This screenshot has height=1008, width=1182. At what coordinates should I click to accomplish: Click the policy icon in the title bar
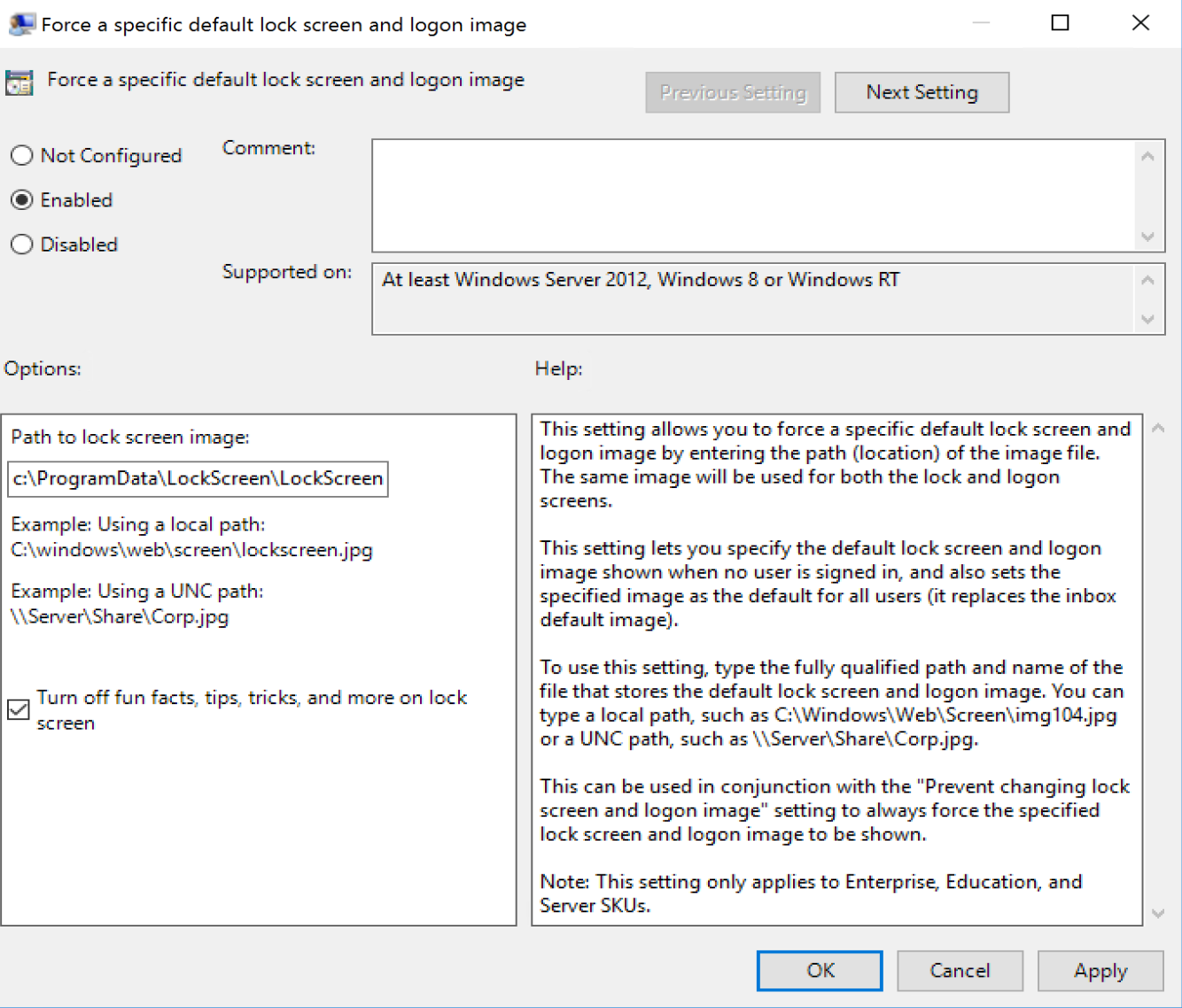click(20, 24)
